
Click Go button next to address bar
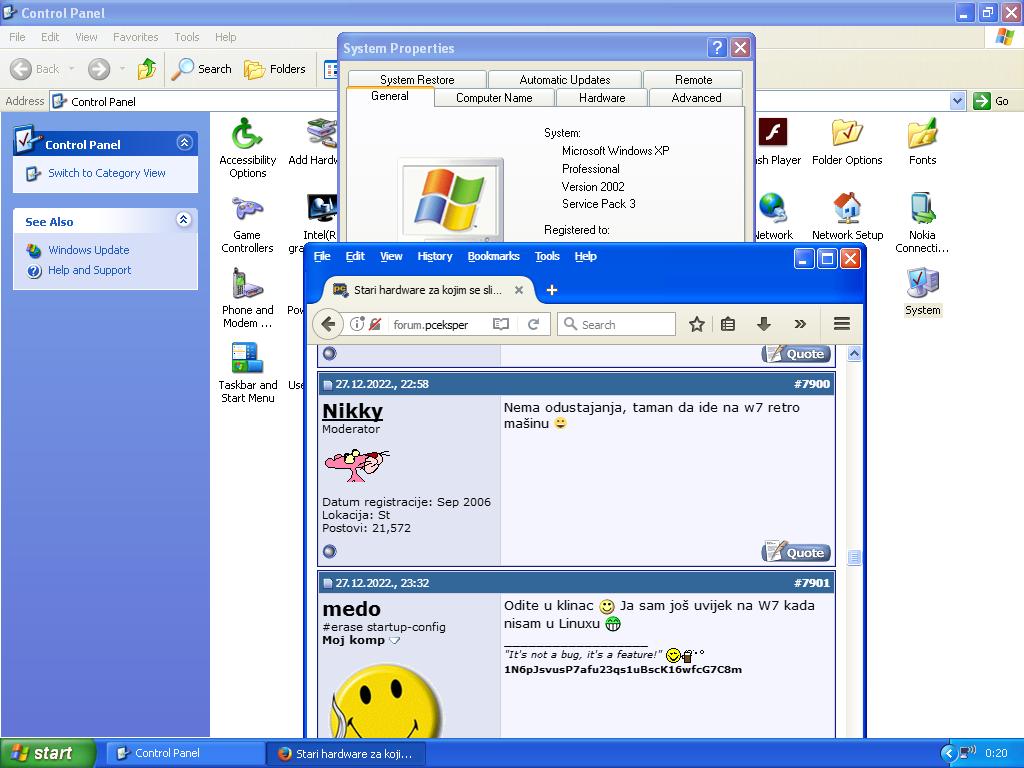coord(991,101)
